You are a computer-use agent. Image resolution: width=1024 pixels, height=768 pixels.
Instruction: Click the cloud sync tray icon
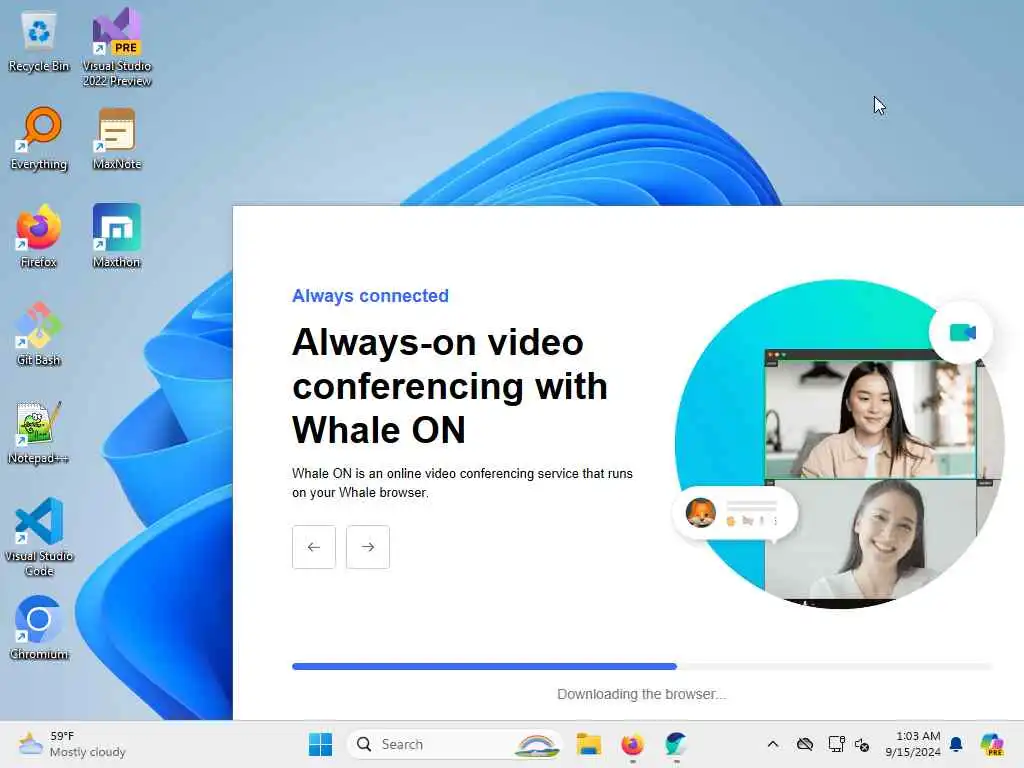(805, 744)
